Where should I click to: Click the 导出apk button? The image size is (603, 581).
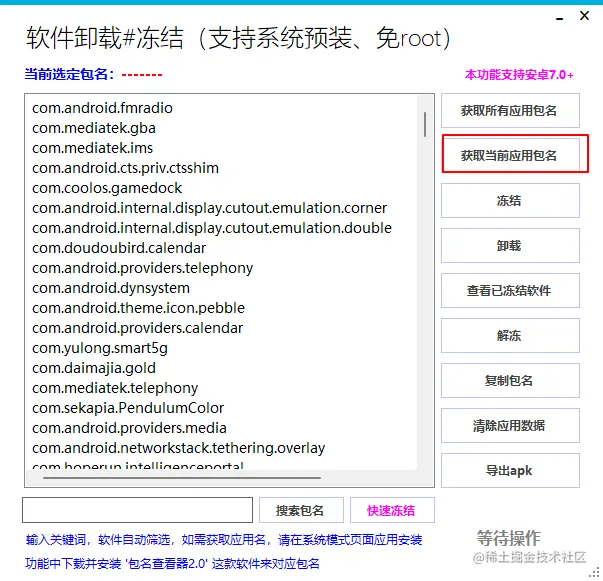(x=510, y=470)
